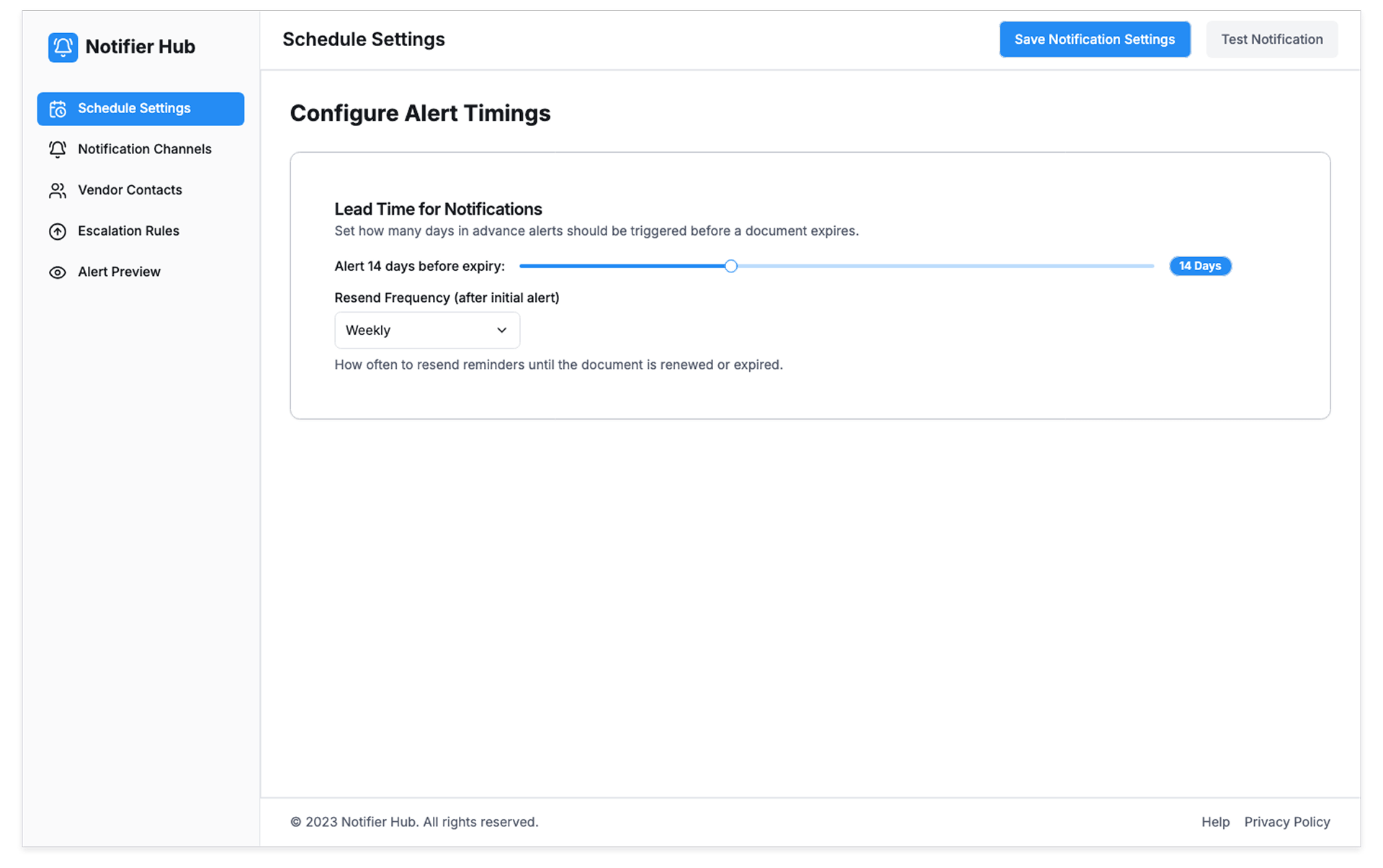Viewport: 1383px width, 868px height.
Task: Click the Test Notification button
Action: 1271,40
